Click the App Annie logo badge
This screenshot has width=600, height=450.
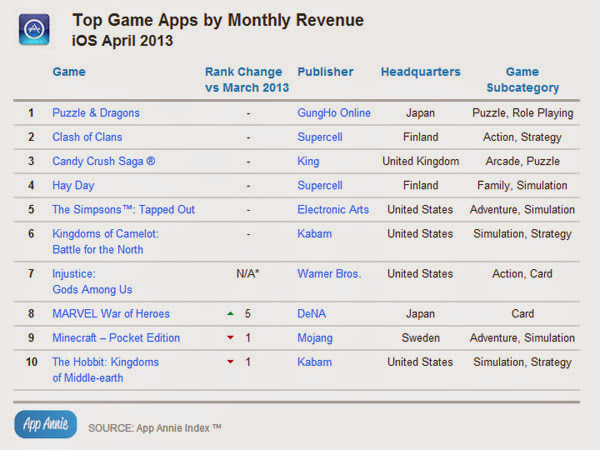(x=46, y=424)
